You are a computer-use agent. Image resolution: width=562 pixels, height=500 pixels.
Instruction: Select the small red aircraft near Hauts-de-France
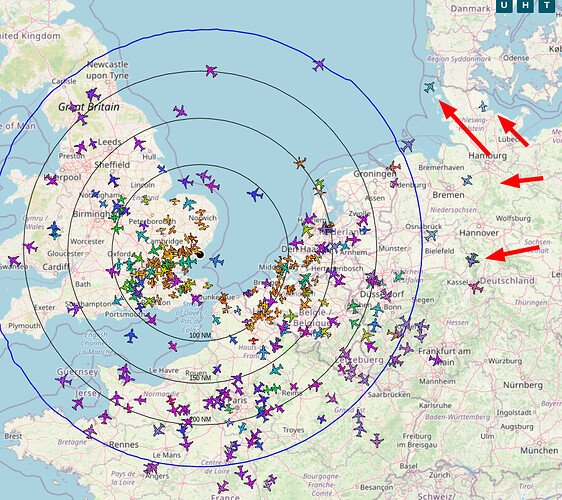253,341
